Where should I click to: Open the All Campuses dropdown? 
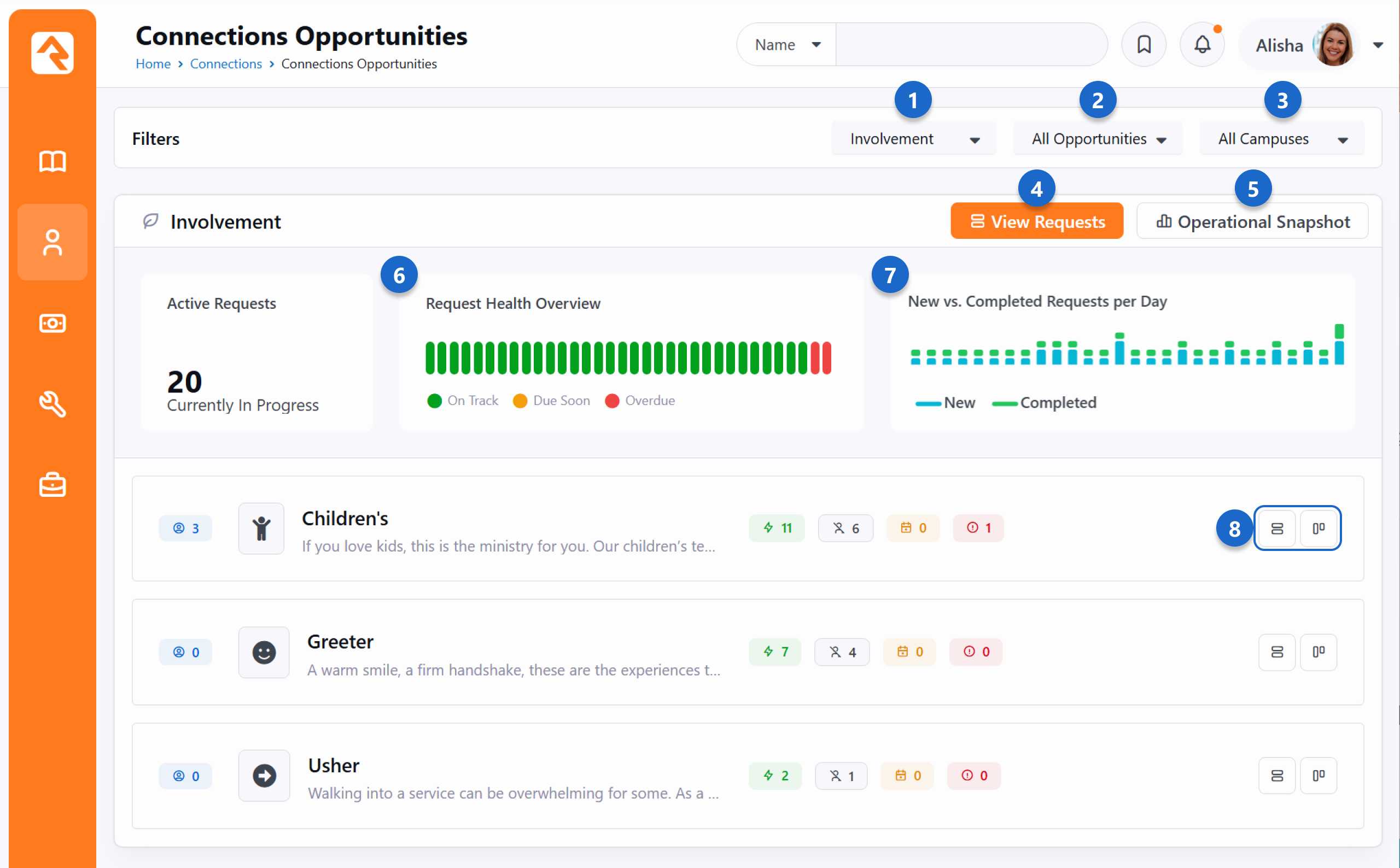[x=1282, y=139]
